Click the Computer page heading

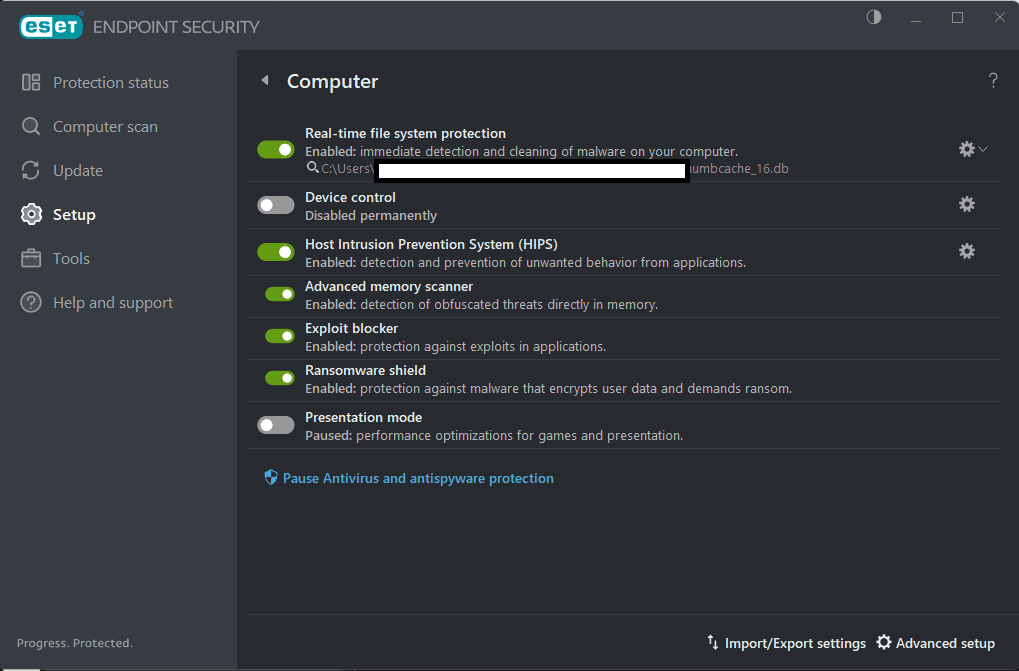[332, 81]
